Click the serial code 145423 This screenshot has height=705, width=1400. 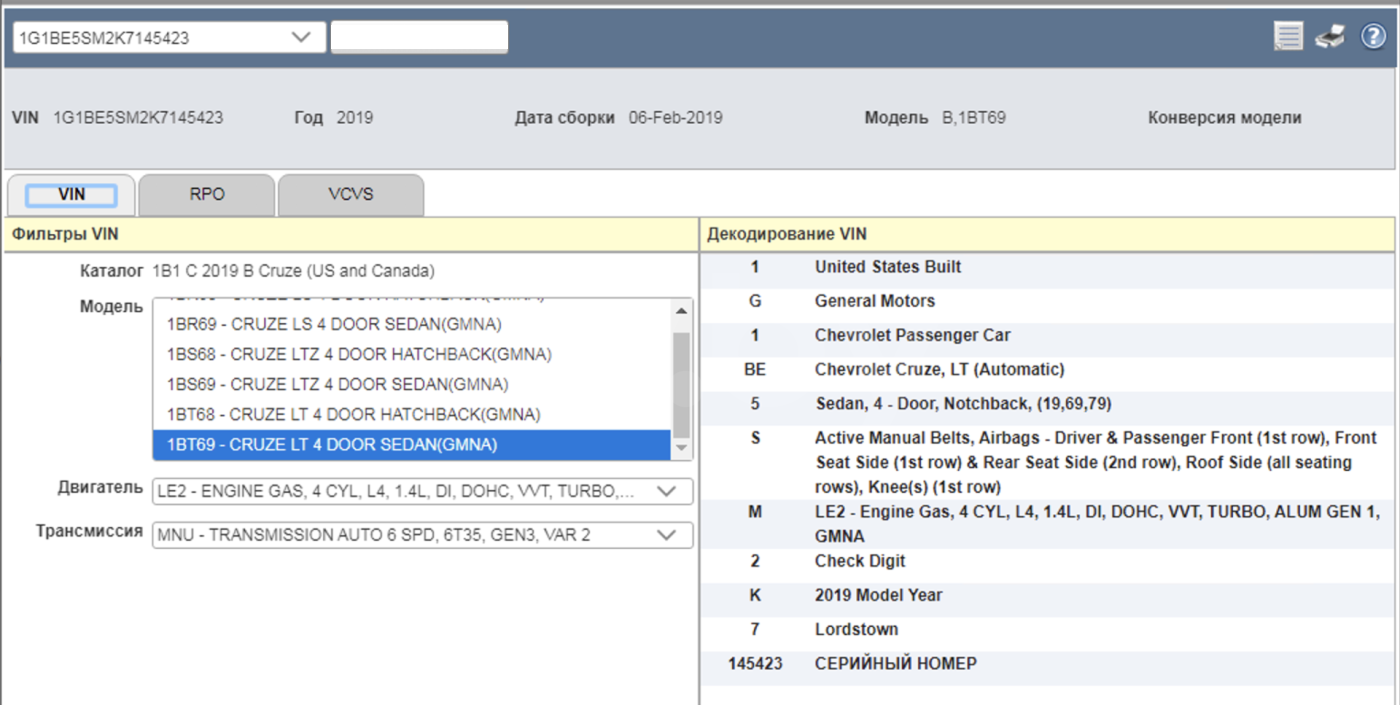[755, 664]
